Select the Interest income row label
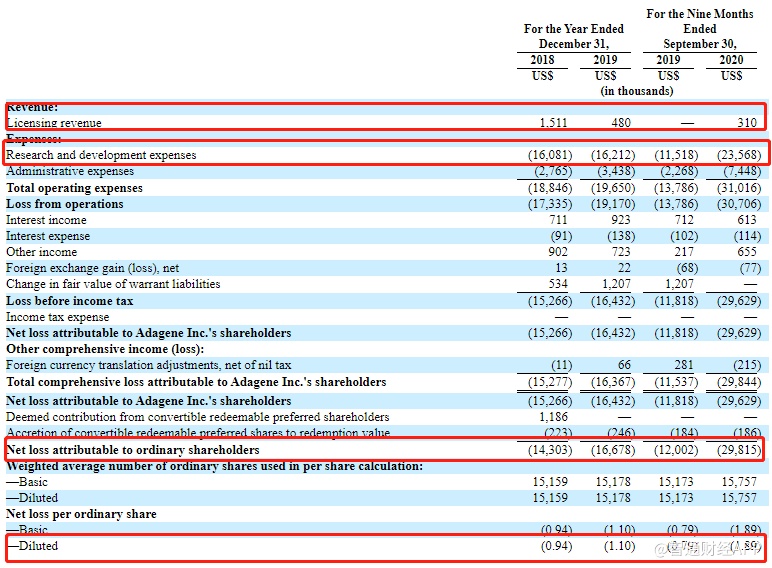The width and height of the screenshot is (772, 568). [46, 220]
